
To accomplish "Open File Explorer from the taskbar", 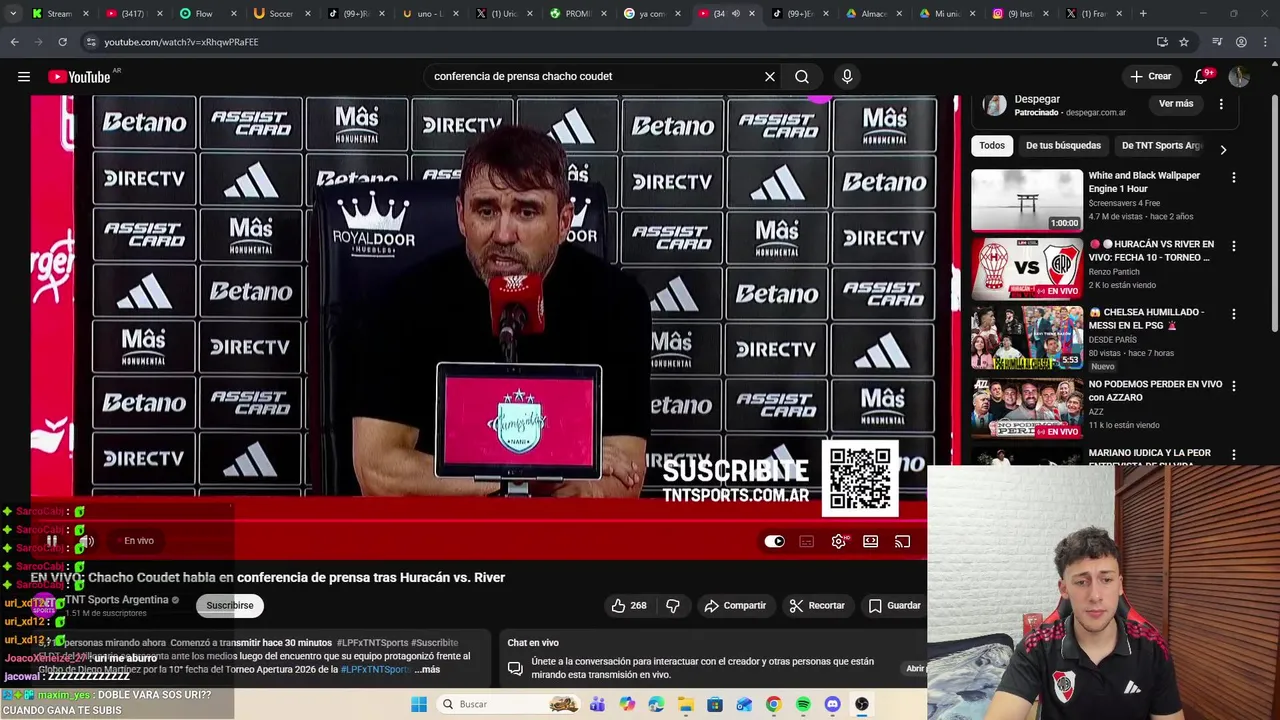I will pyautogui.click(x=686, y=704).
